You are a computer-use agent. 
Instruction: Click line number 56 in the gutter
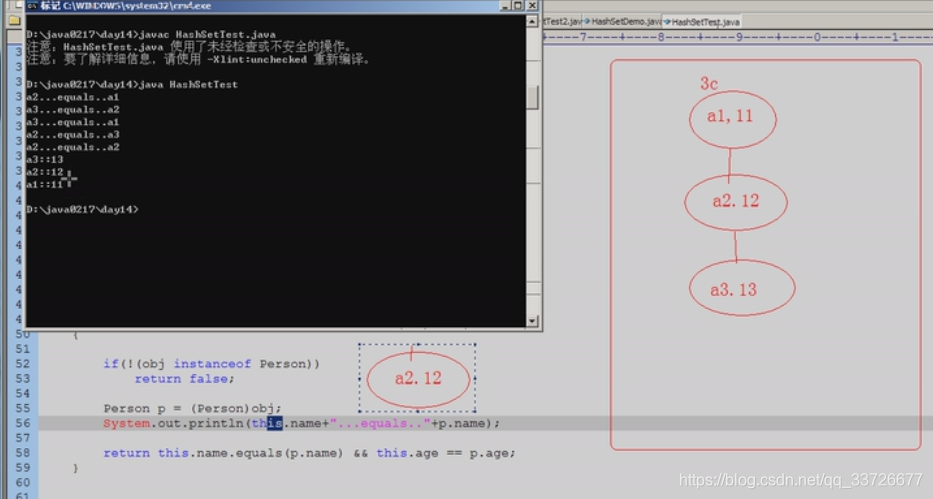[x=23, y=423]
